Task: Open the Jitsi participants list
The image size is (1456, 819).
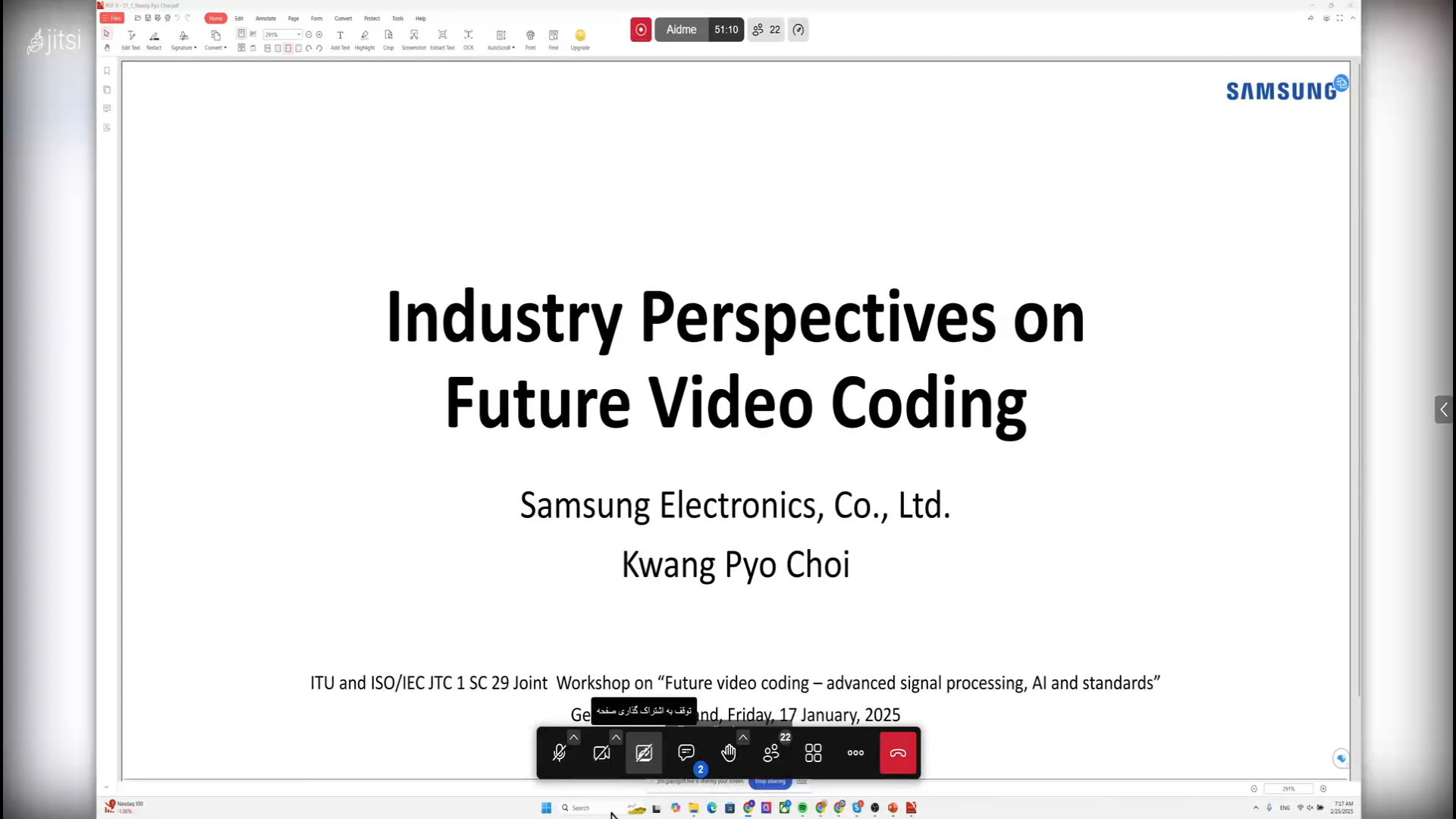Action: [x=771, y=753]
